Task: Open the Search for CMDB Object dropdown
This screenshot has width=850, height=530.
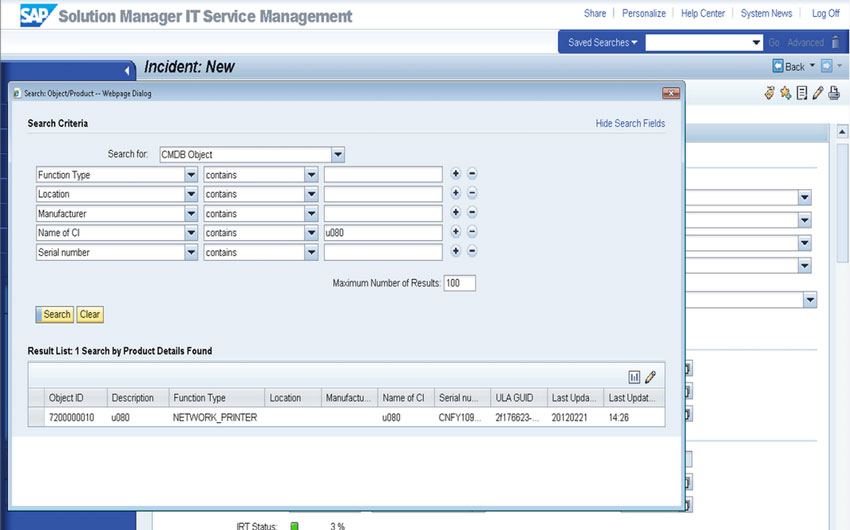Action: 338,155
